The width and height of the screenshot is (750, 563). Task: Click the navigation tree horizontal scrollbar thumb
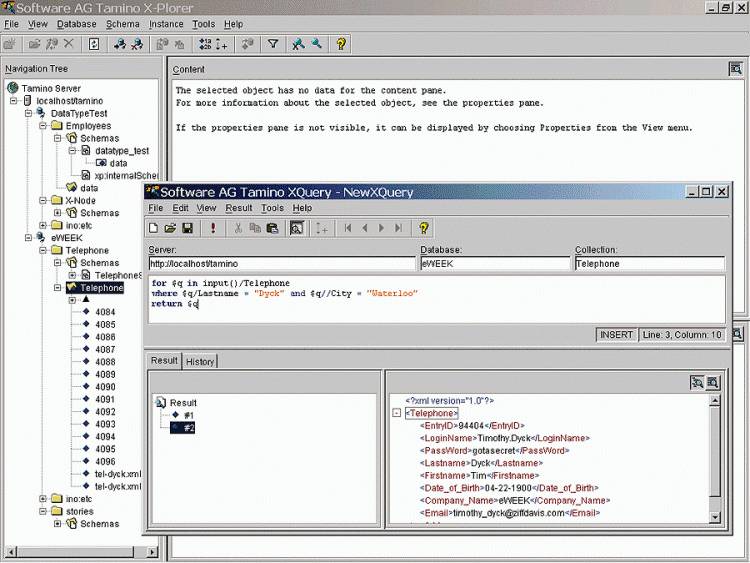click(x=76, y=552)
